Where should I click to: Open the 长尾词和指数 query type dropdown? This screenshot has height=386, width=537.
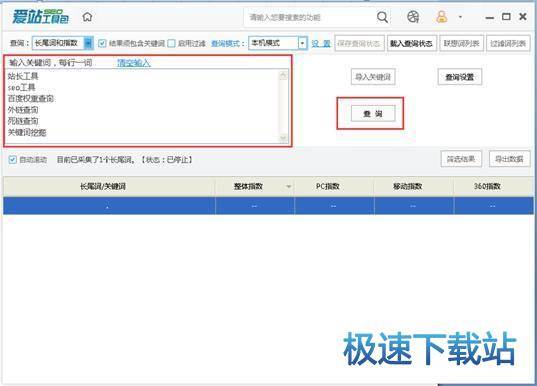coord(62,43)
